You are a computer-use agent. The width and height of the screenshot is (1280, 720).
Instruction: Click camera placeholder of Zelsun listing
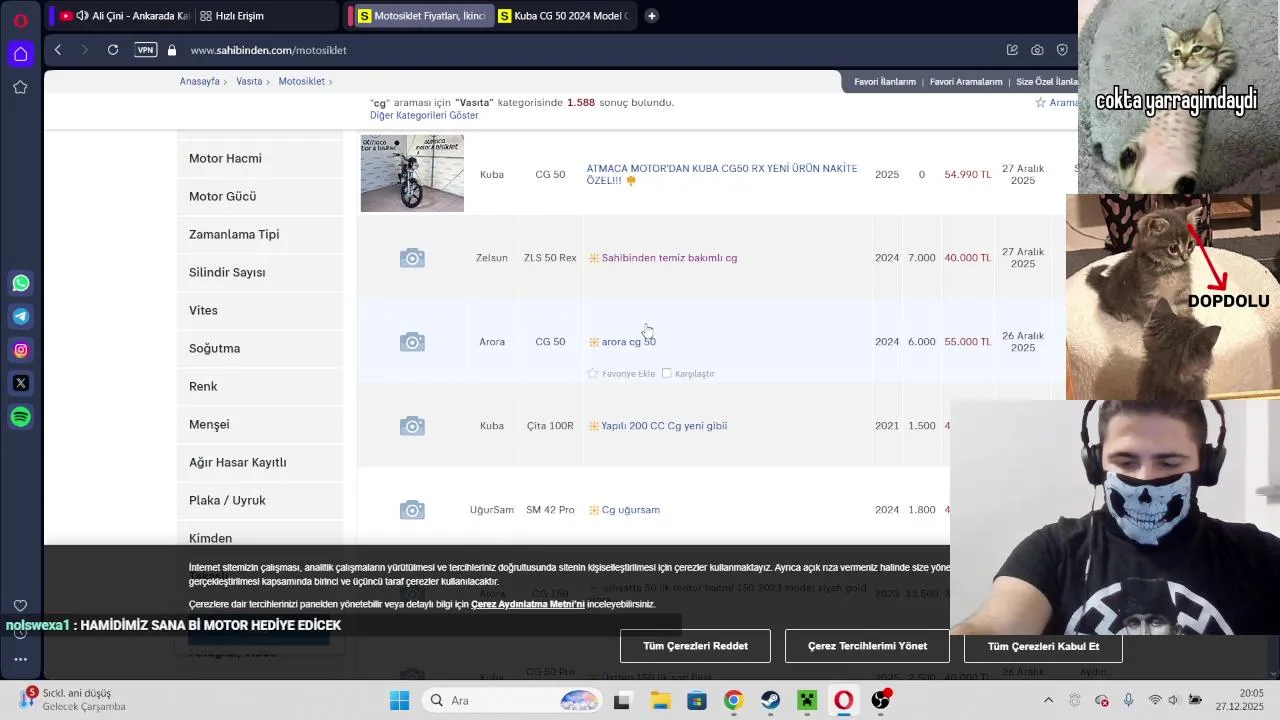pyautogui.click(x=412, y=258)
